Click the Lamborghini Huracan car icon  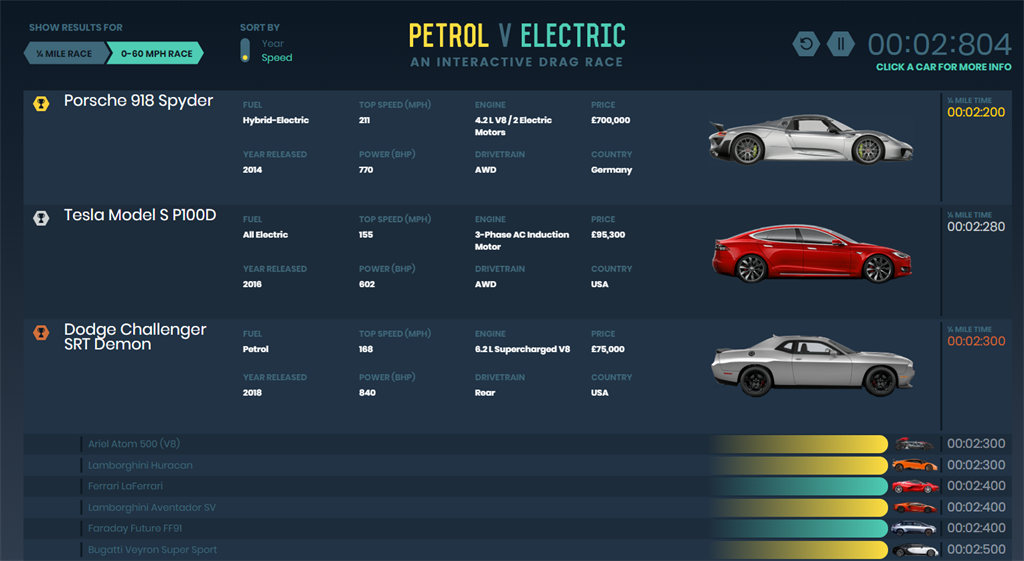pos(915,465)
